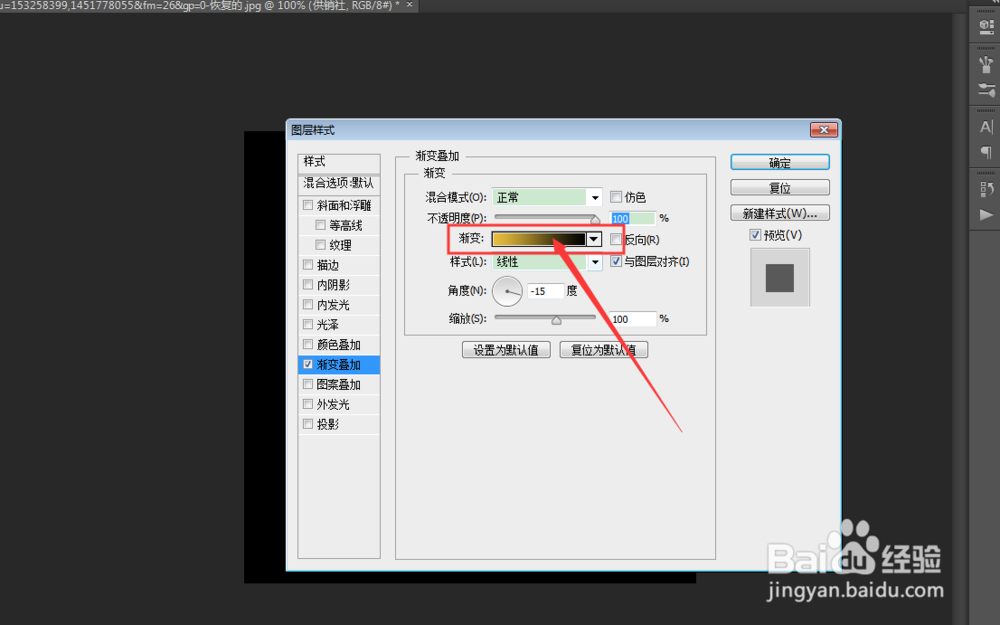Close the document tab
The width and height of the screenshot is (1000, 625).
pos(409,4)
